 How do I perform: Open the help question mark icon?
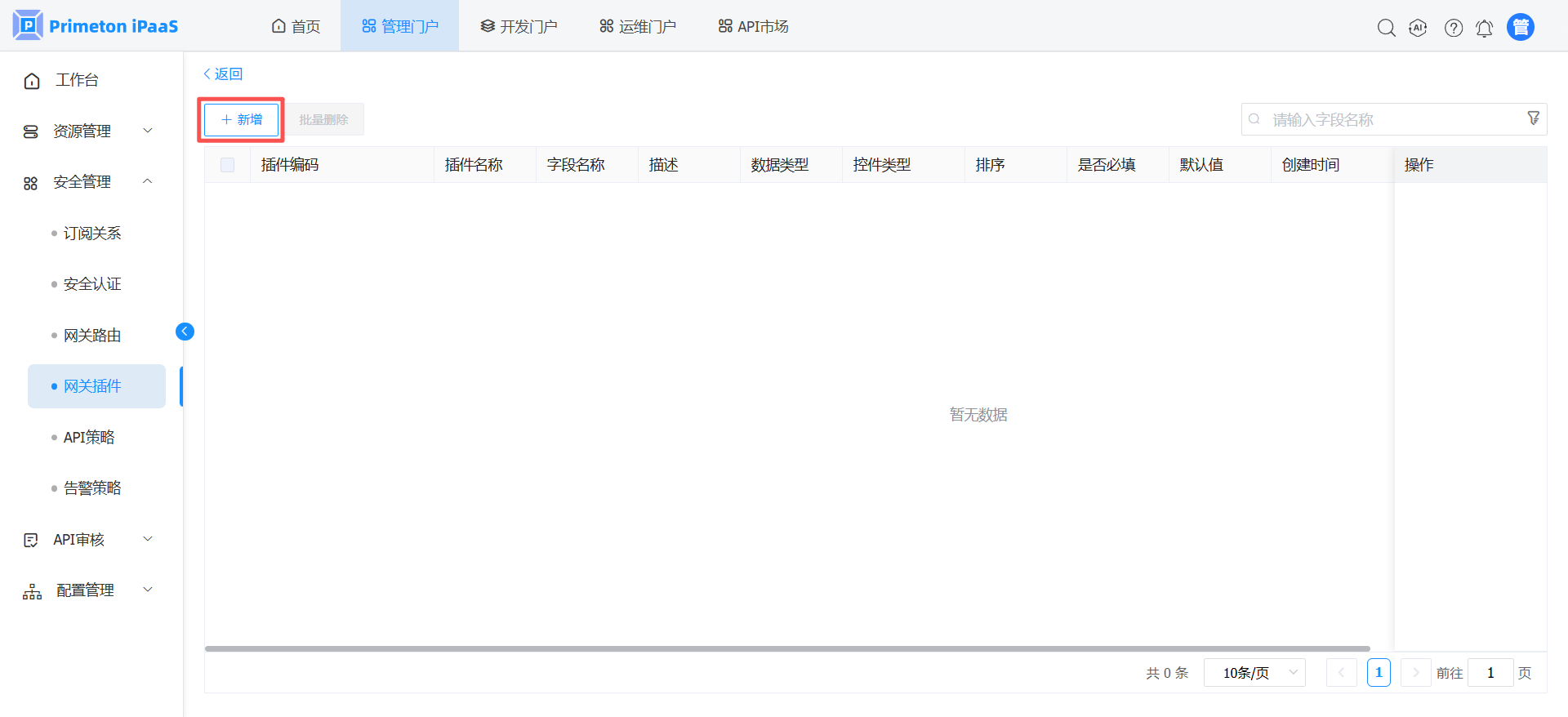tap(1454, 28)
